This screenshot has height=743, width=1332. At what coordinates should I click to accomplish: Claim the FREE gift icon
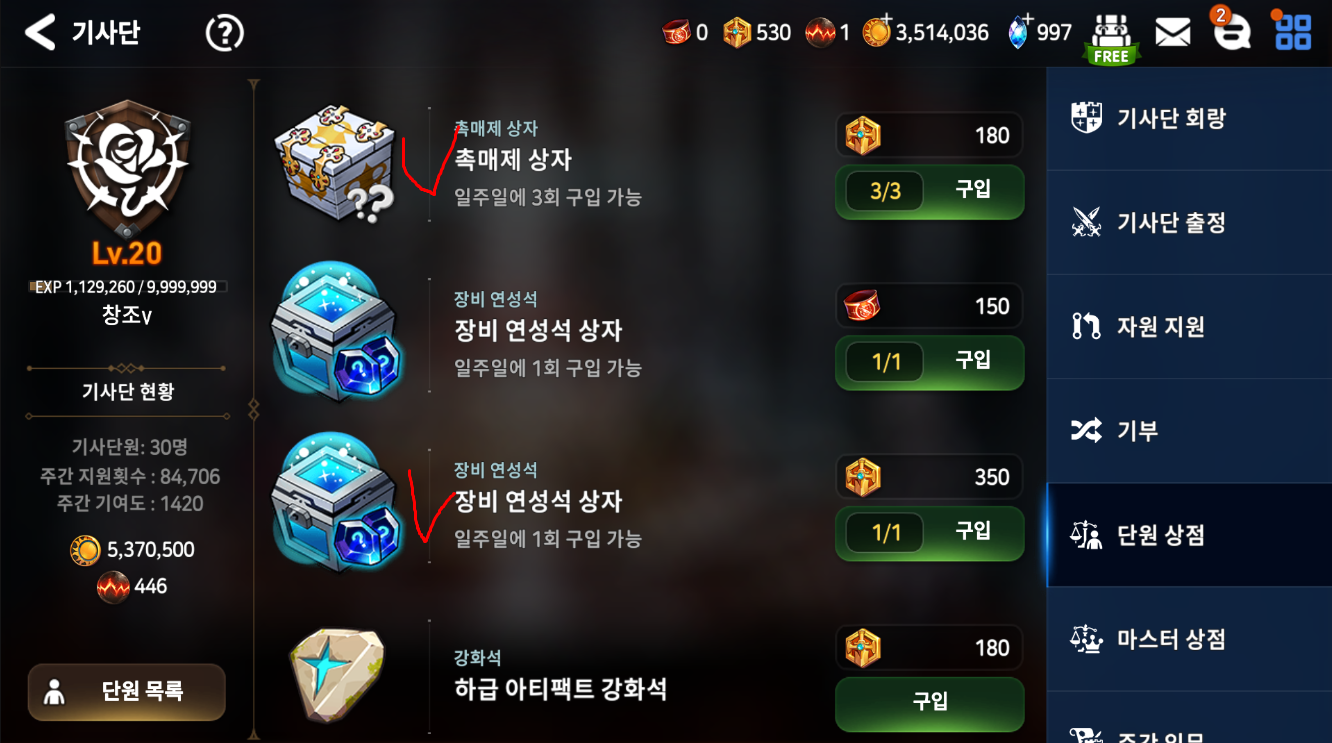pos(1111,39)
